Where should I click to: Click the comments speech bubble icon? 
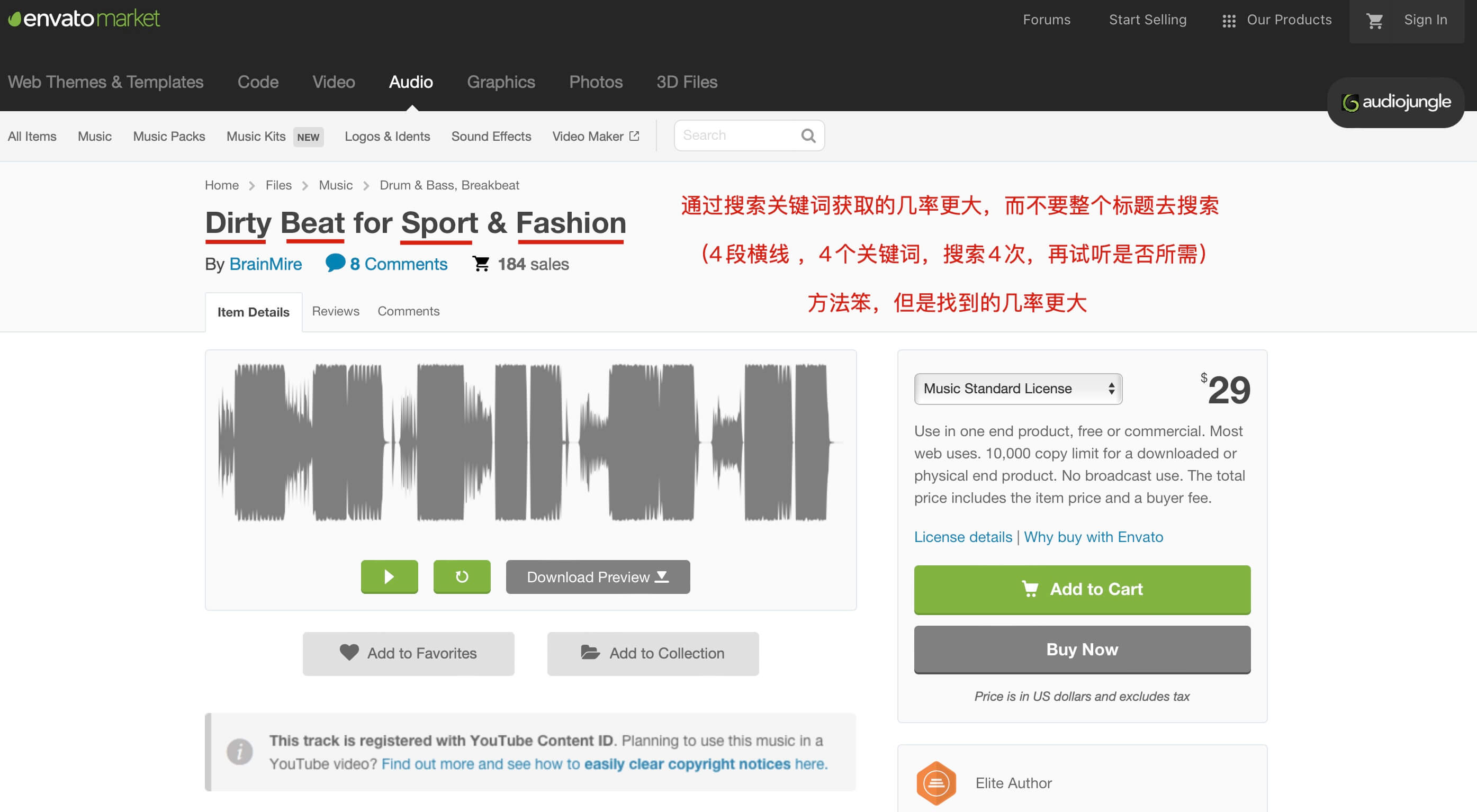point(335,263)
